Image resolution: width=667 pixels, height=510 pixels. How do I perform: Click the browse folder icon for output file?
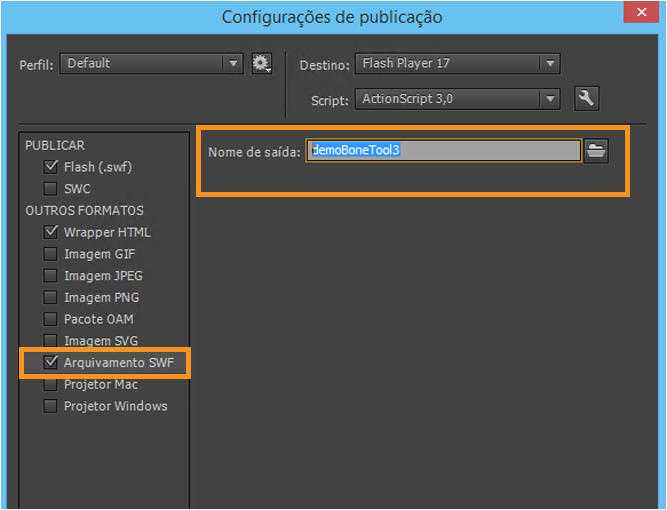pos(596,151)
